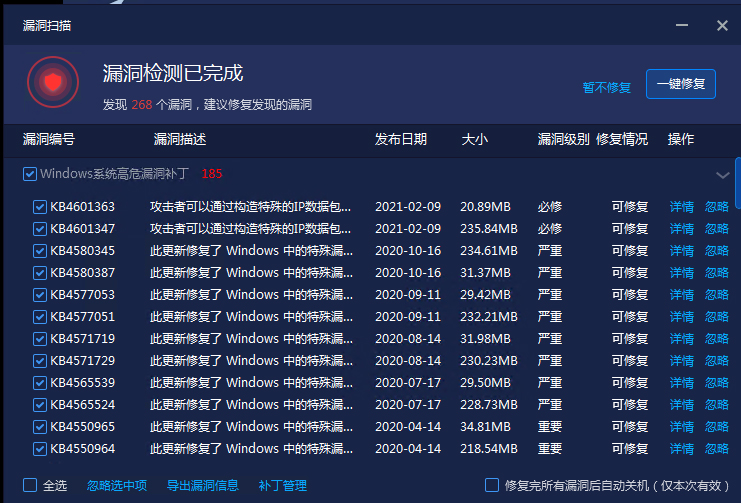Open details link for KB4571719
This screenshot has width=741, height=503.
[681, 338]
